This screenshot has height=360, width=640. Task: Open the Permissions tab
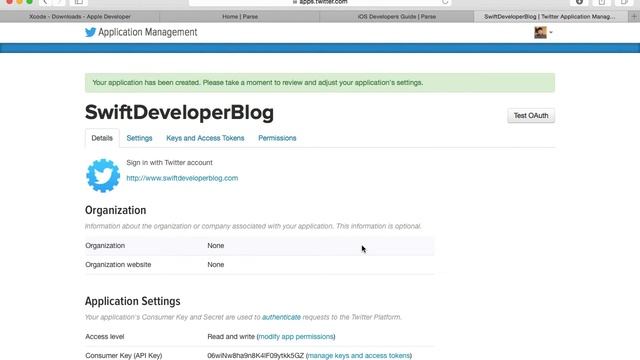277,138
